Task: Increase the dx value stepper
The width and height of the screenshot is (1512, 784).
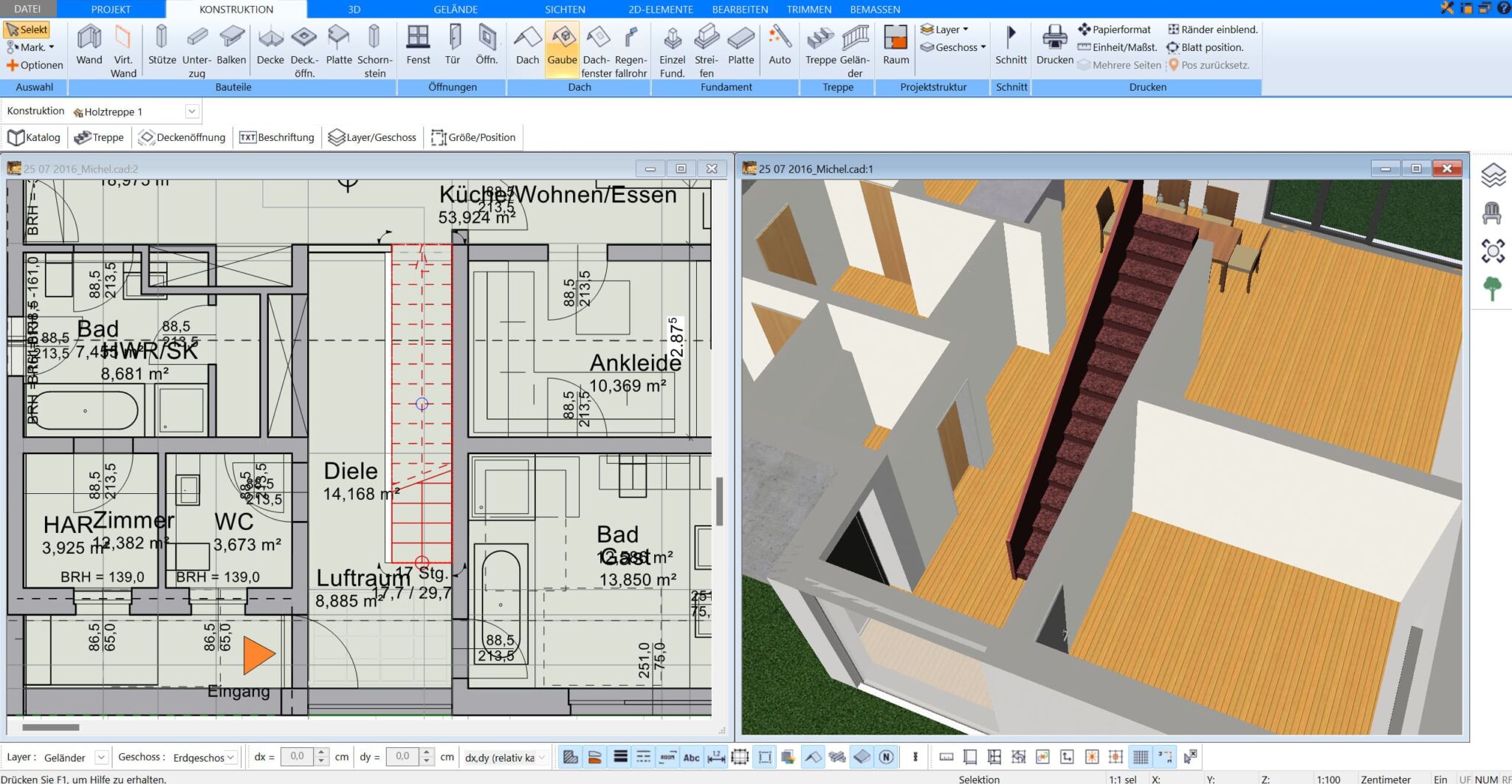Action: point(320,752)
